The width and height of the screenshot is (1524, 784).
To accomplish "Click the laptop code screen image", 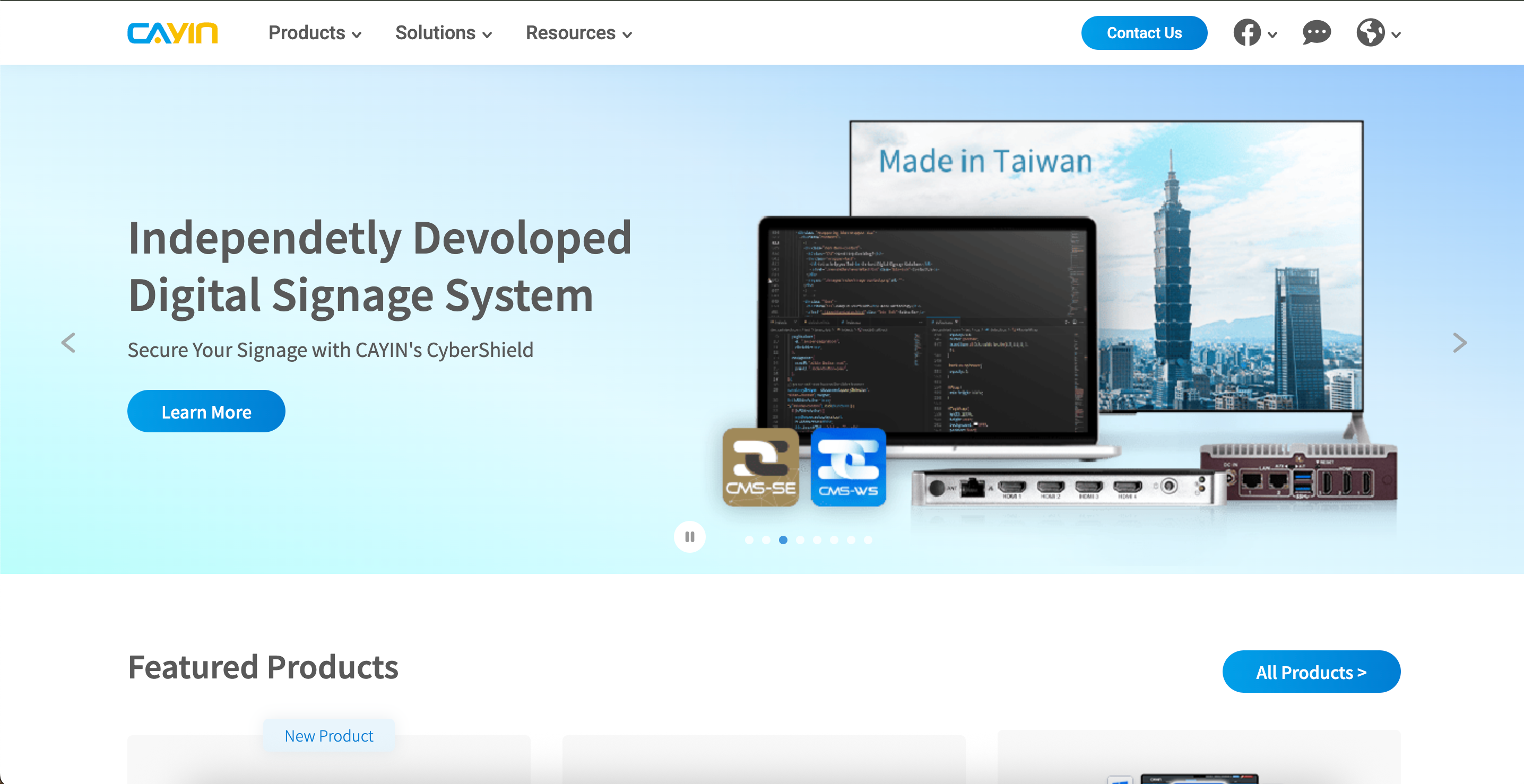I will [927, 331].
